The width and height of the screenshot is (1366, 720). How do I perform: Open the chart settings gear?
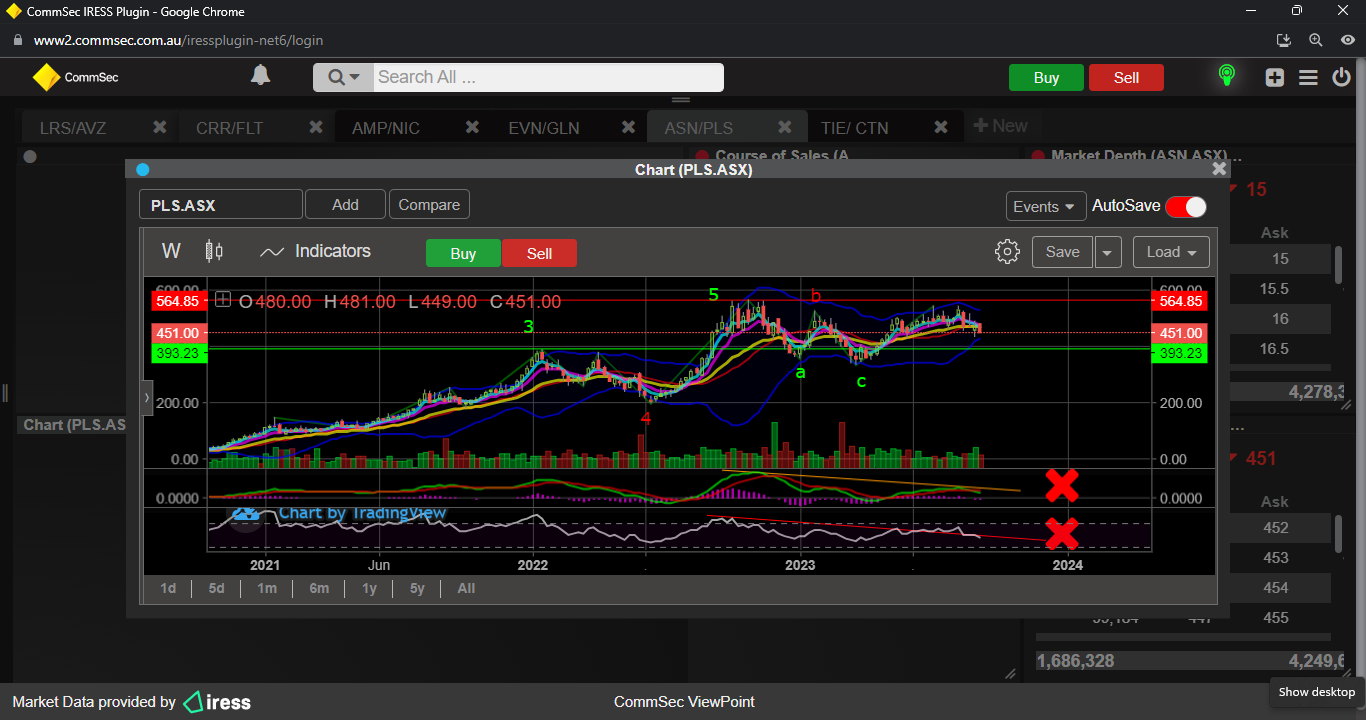1007,252
